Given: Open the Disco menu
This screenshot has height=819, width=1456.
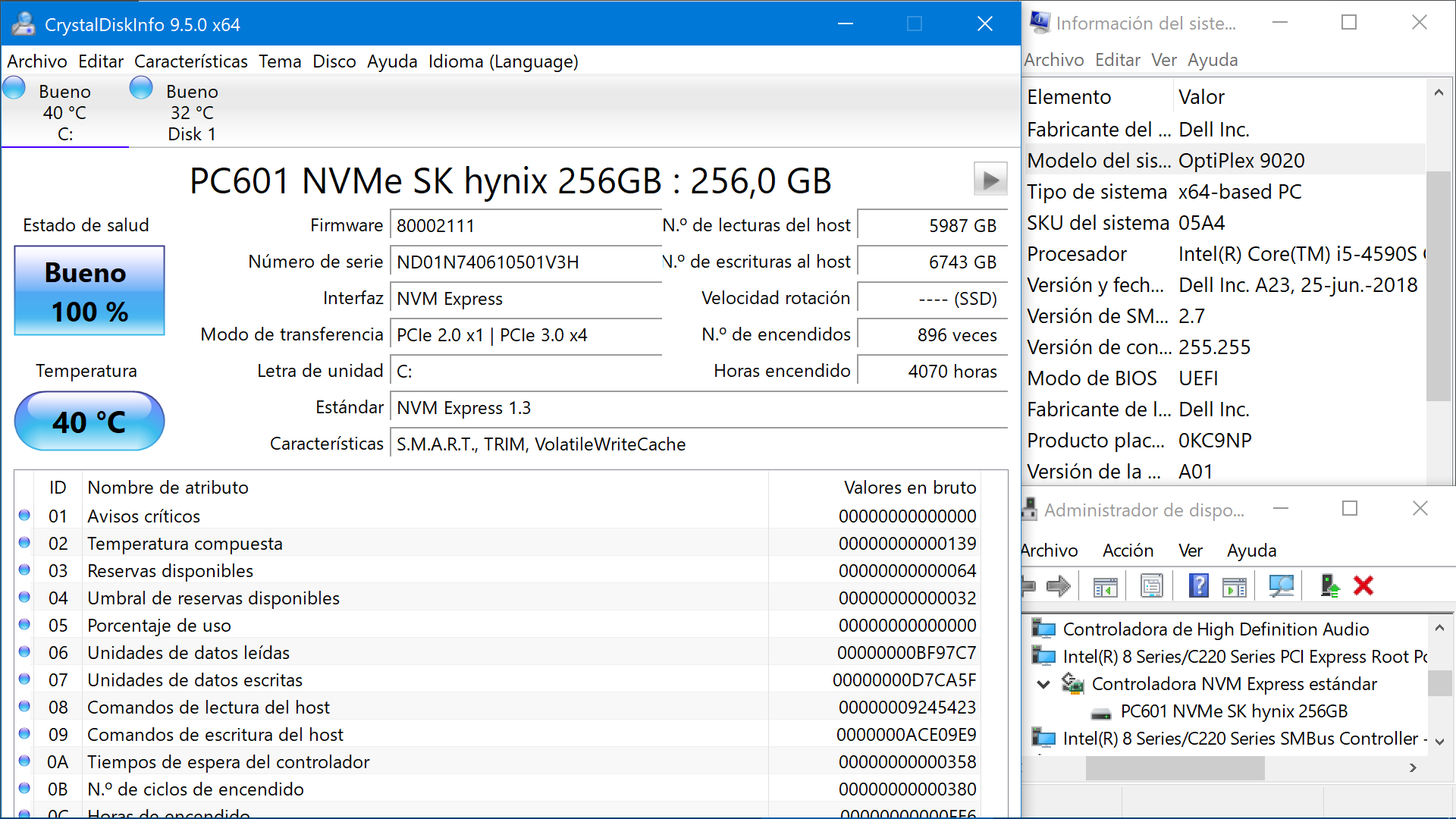Looking at the screenshot, I should tap(334, 61).
